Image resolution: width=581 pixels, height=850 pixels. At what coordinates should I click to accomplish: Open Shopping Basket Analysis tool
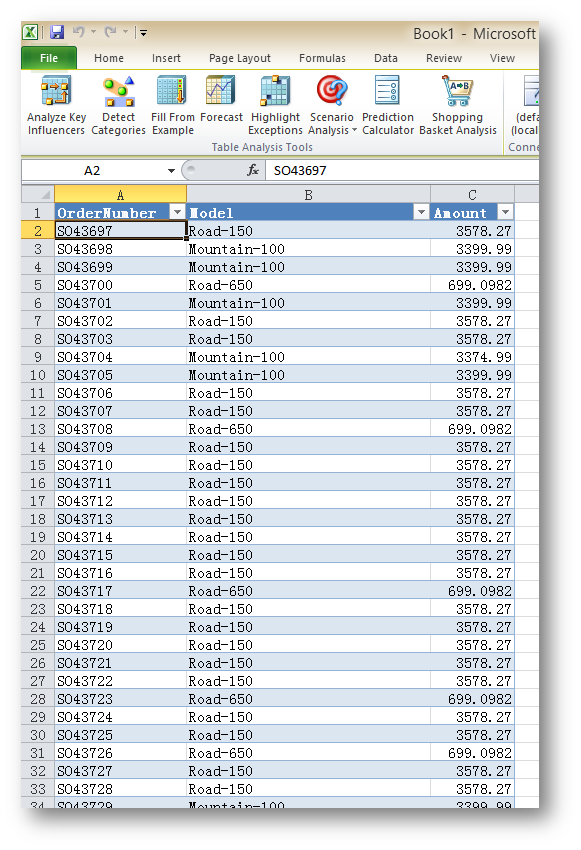(x=458, y=106)
